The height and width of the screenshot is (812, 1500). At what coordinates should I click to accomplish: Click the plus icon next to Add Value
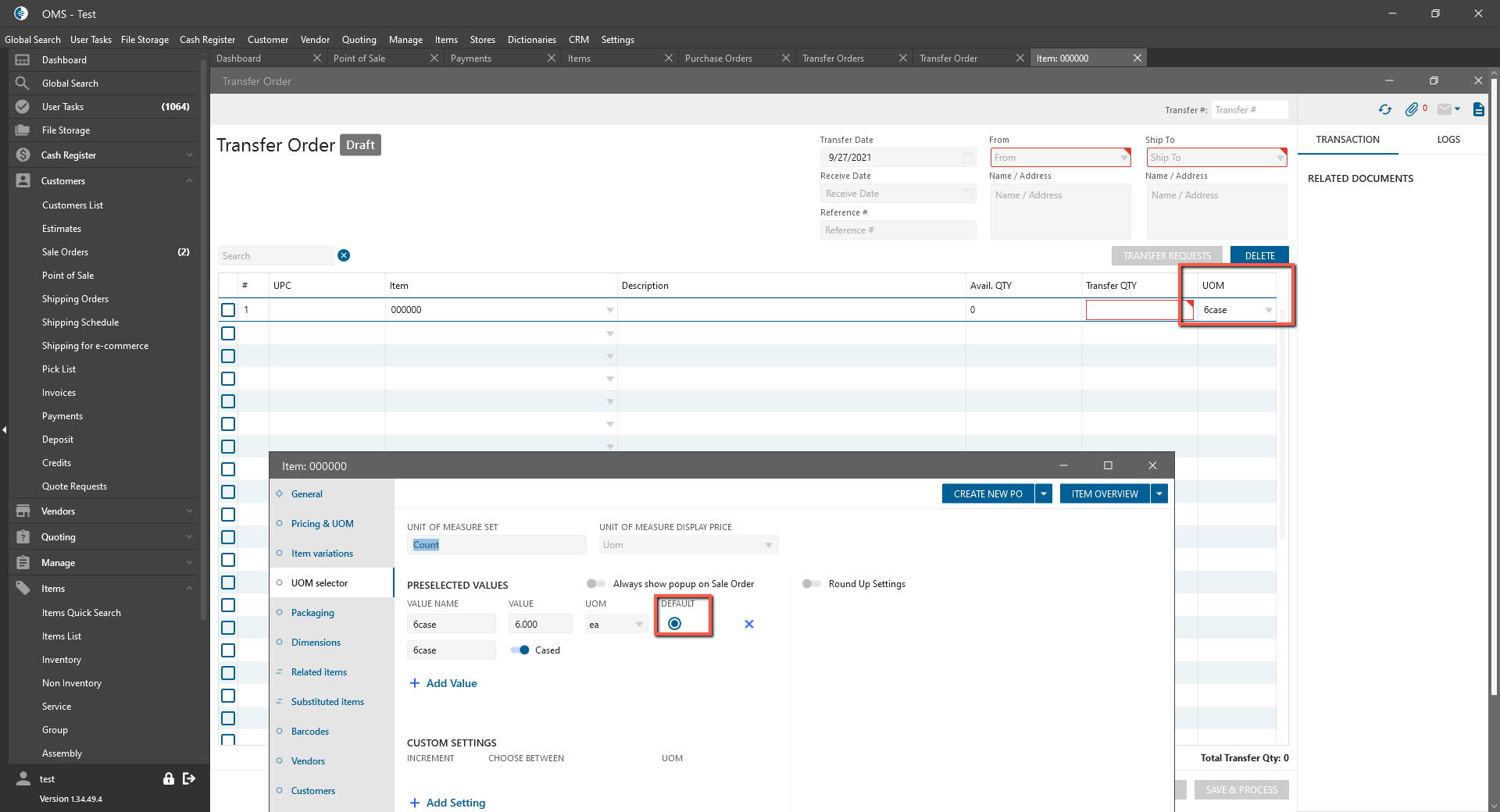point(415,683)
